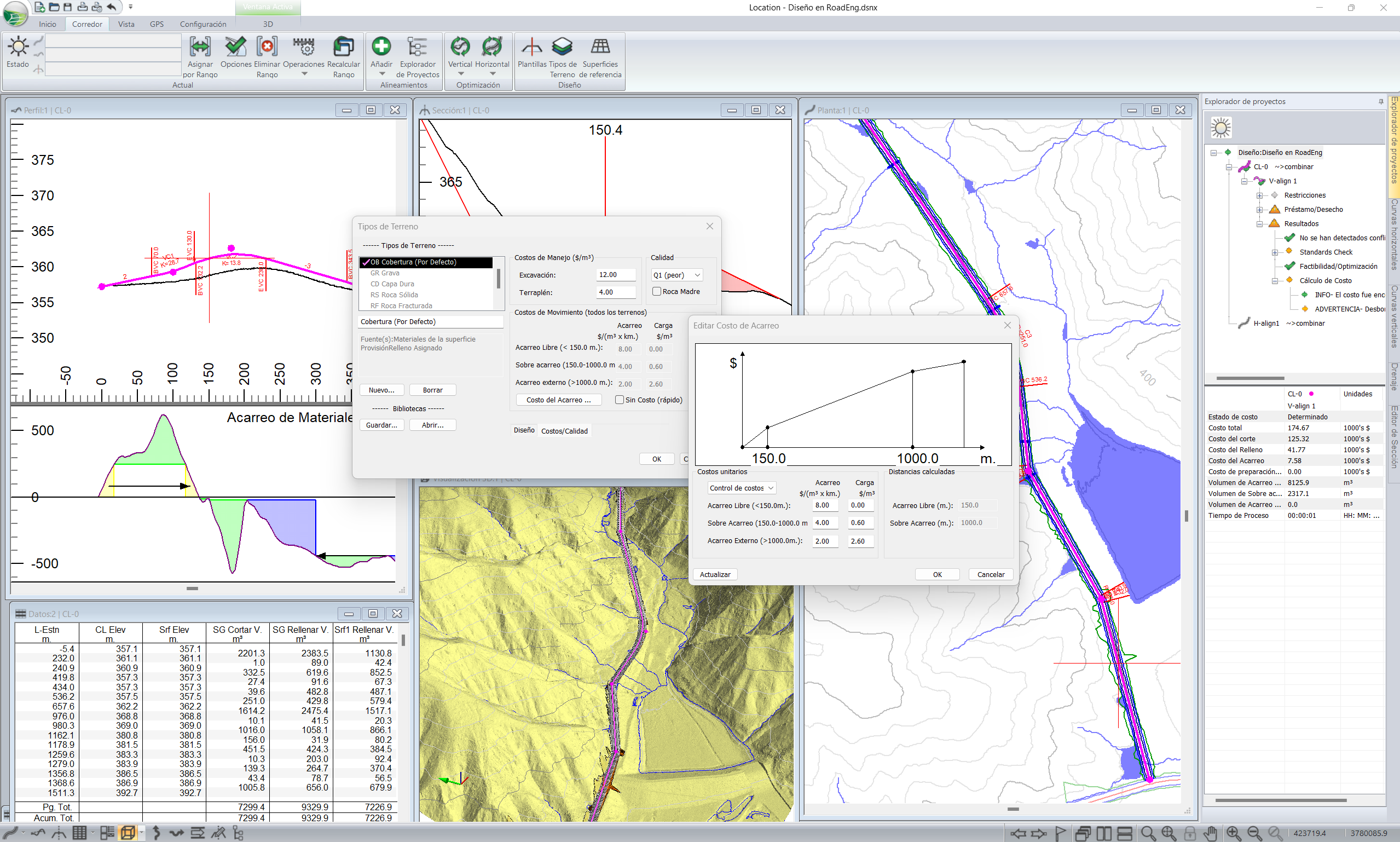Screen dimensions: 1400x842
Task: Open the Control de costos dropdown
Action: pos(742,488)
